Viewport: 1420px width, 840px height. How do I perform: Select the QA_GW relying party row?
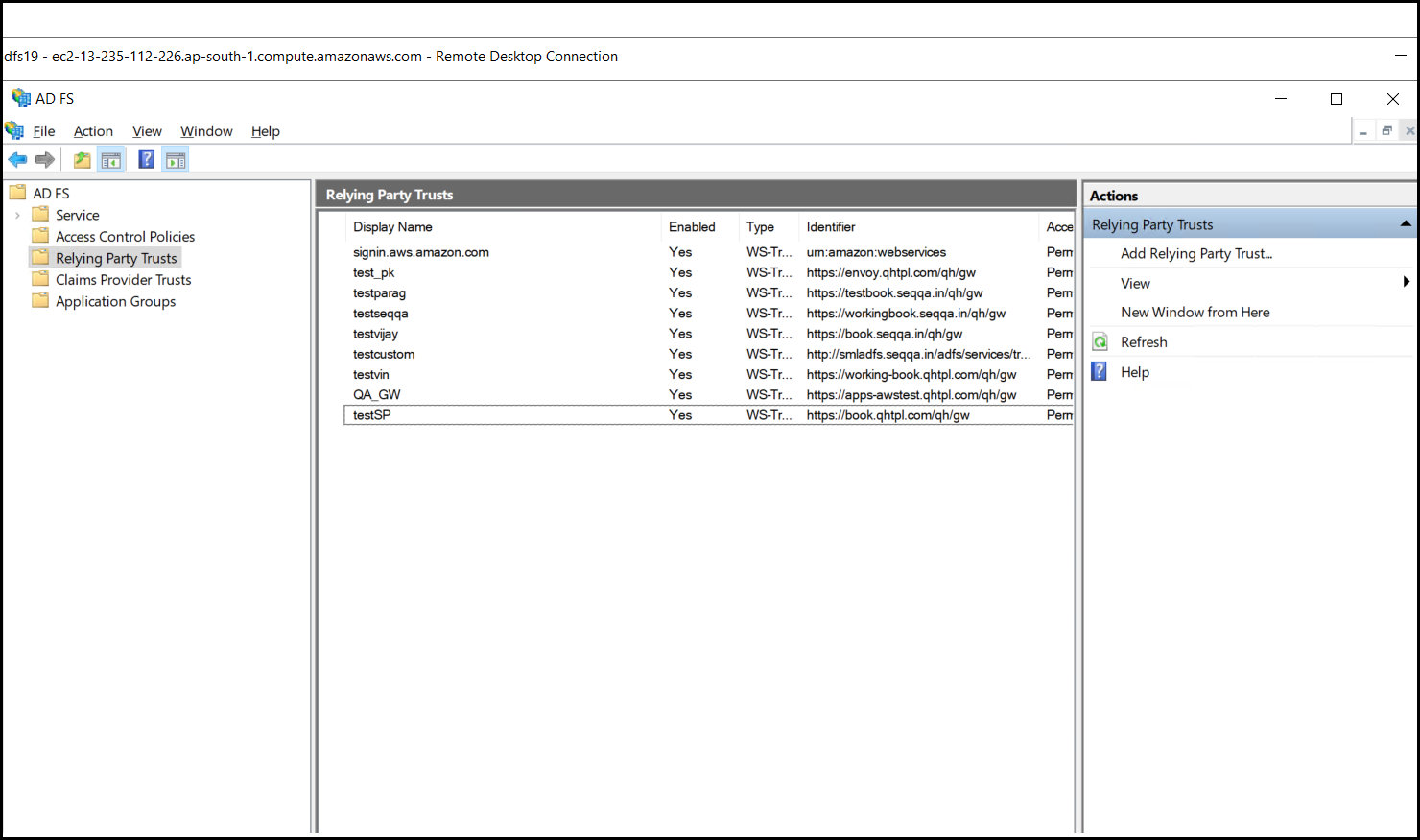click(x=709, y=395)
